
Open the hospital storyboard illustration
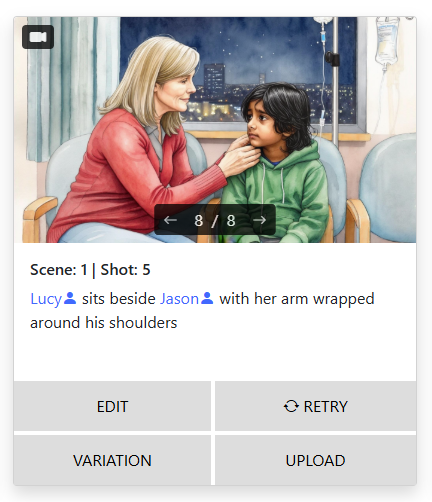click(x=215, y=130)
